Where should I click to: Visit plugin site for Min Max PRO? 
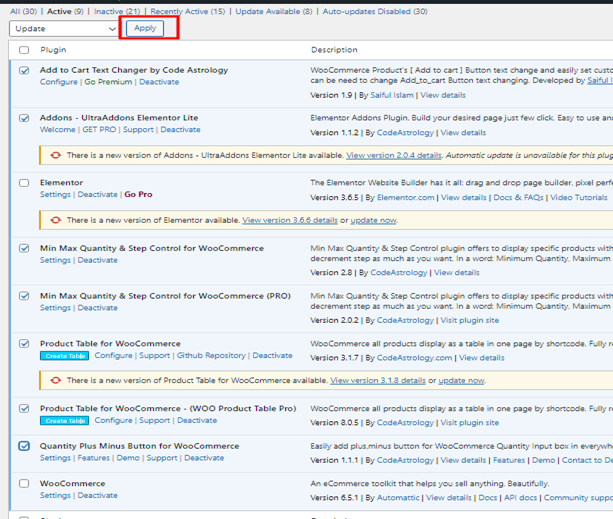tap(470, 320)
